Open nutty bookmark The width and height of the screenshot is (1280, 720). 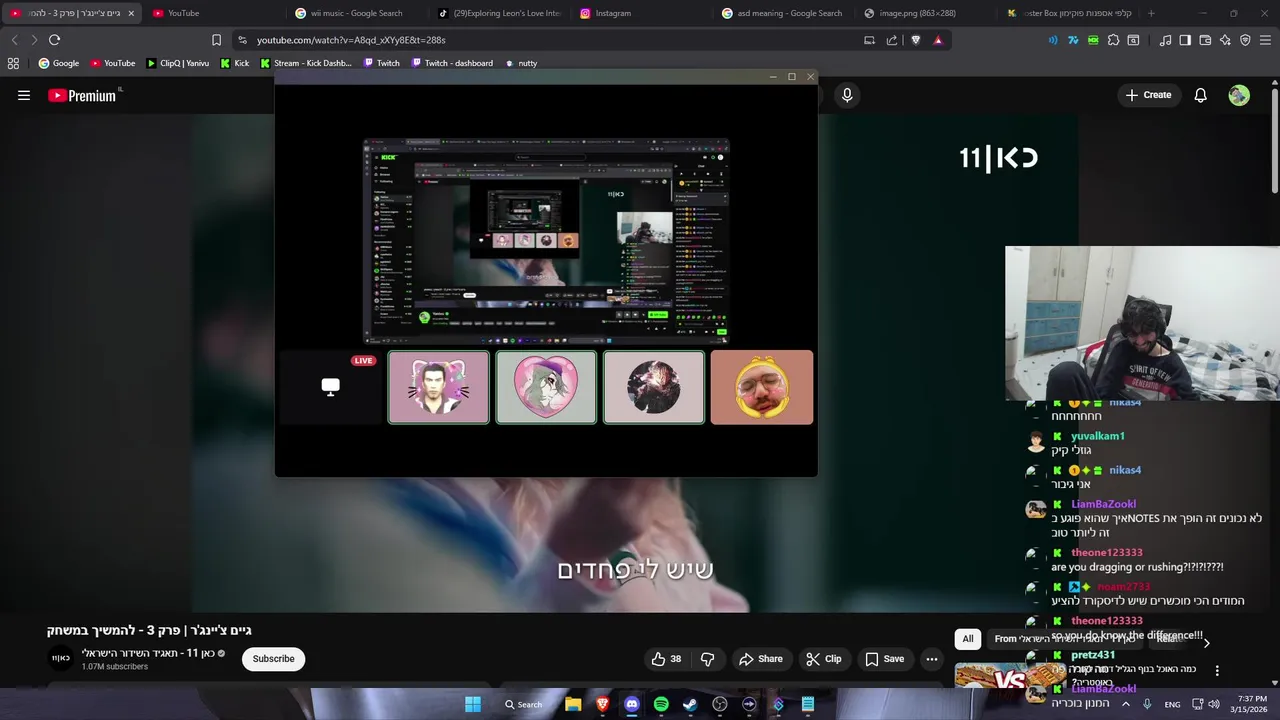point(521,63)
